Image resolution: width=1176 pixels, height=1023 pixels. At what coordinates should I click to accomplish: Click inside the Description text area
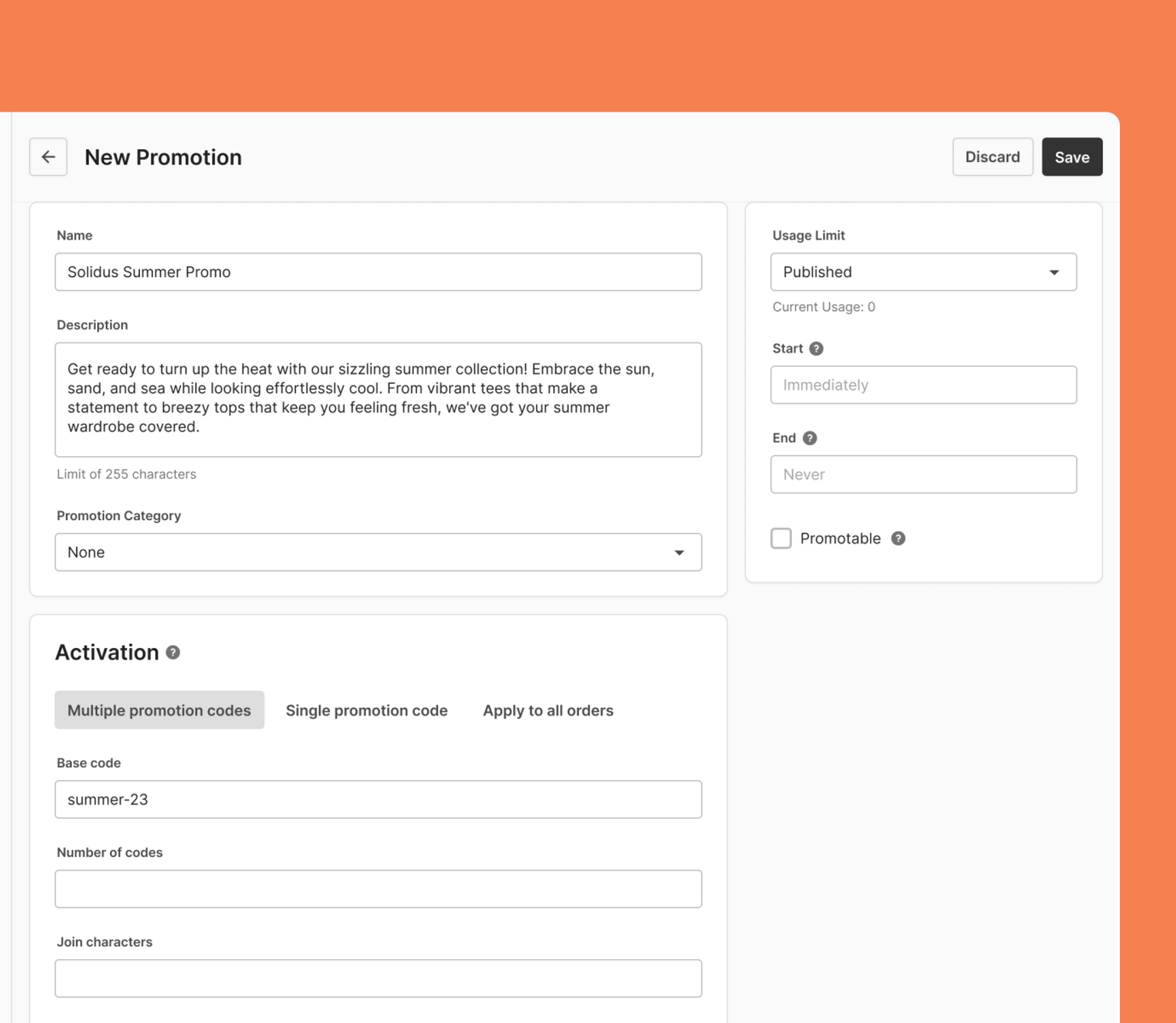(378, 400)
